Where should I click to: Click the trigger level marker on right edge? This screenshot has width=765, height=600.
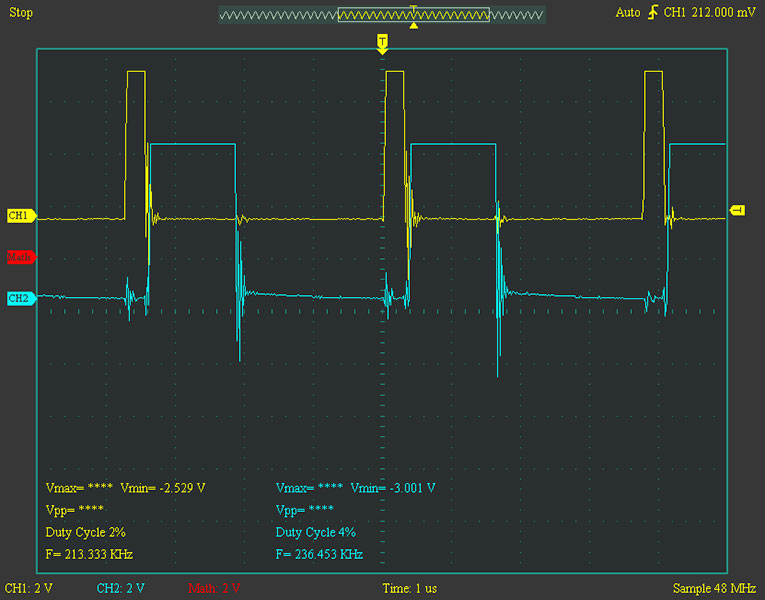coord(737,210)
